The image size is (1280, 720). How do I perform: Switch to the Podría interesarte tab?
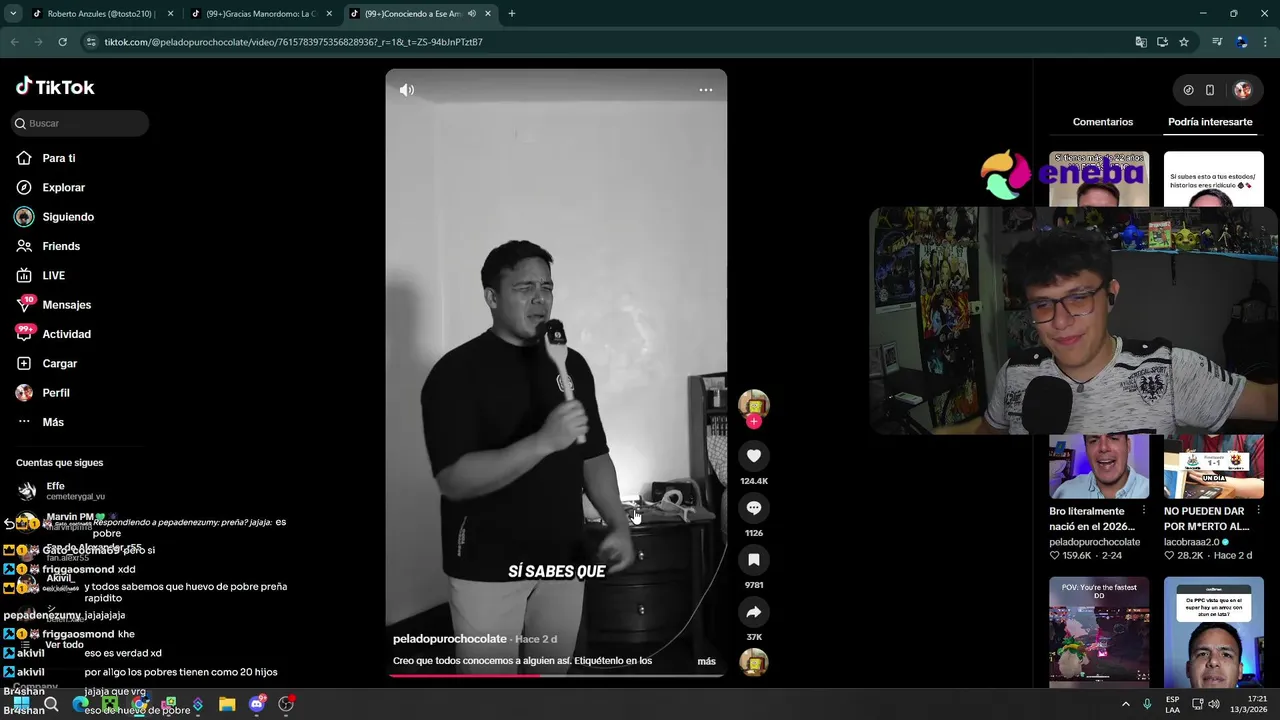pyautogui.click(x=1210, y=122)
